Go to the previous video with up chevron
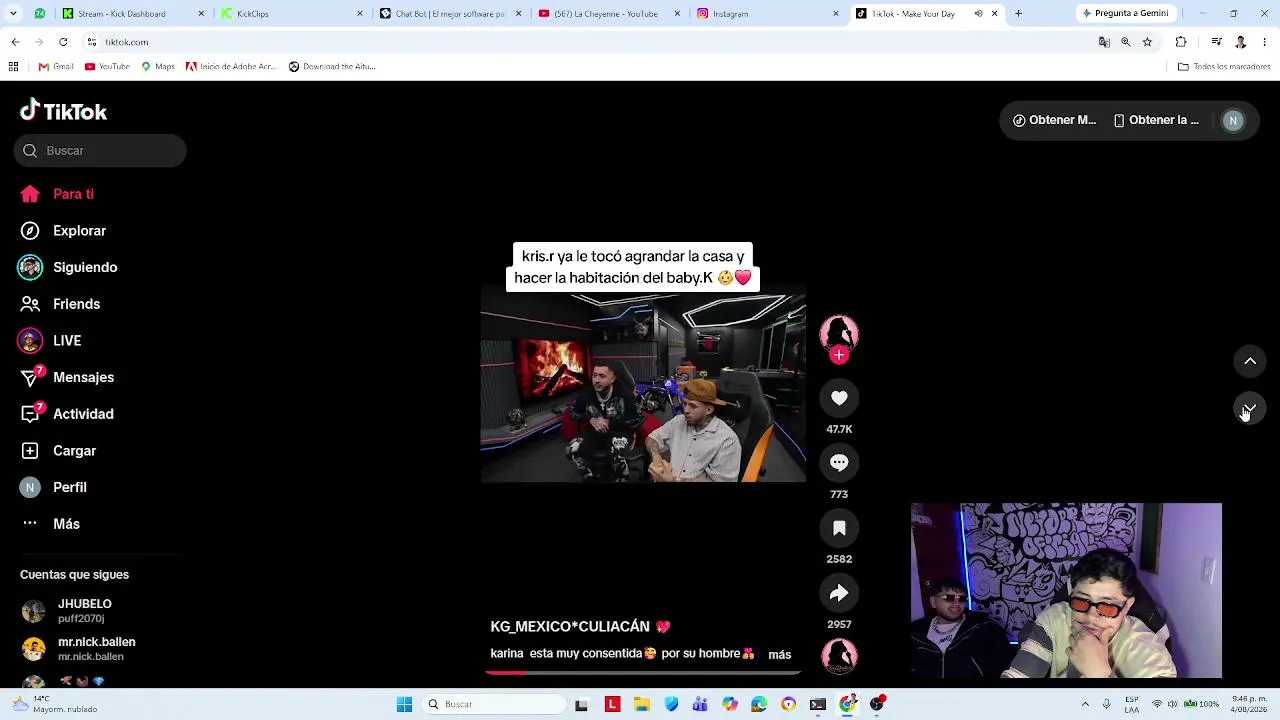 coord(1250,361)
